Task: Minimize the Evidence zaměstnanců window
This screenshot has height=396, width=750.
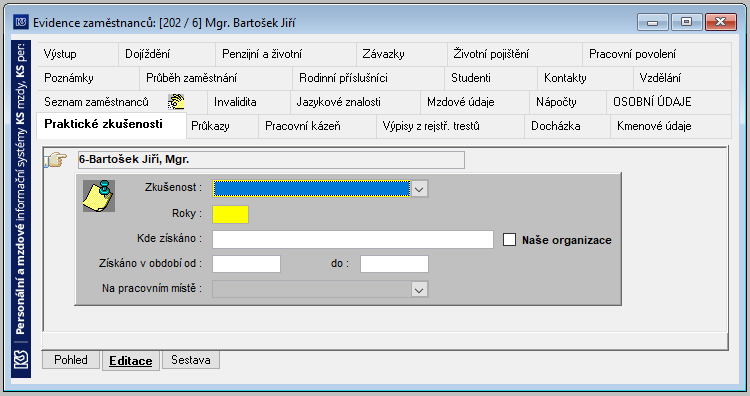Action: click(652, 22)
